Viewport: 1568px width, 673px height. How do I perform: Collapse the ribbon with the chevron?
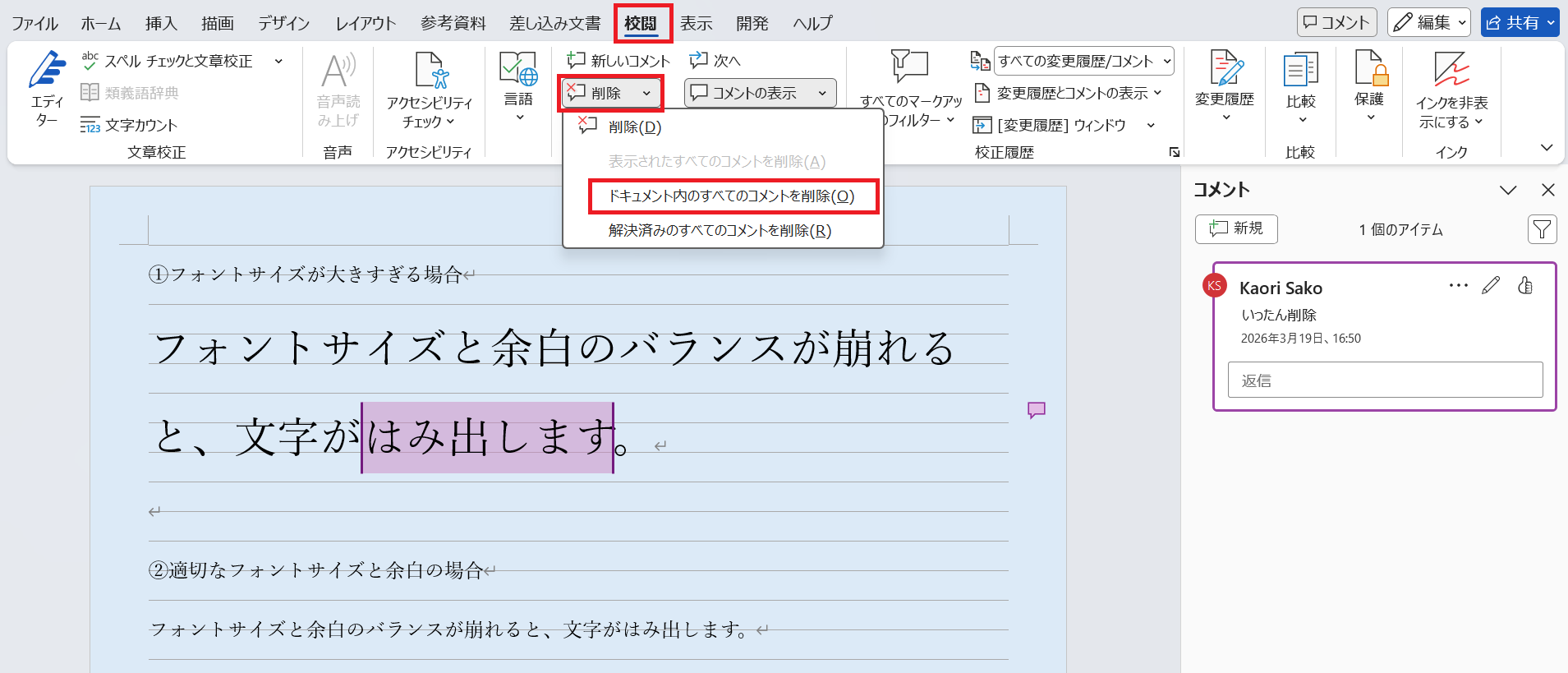pyautogui.click(x=1547, y=148)
